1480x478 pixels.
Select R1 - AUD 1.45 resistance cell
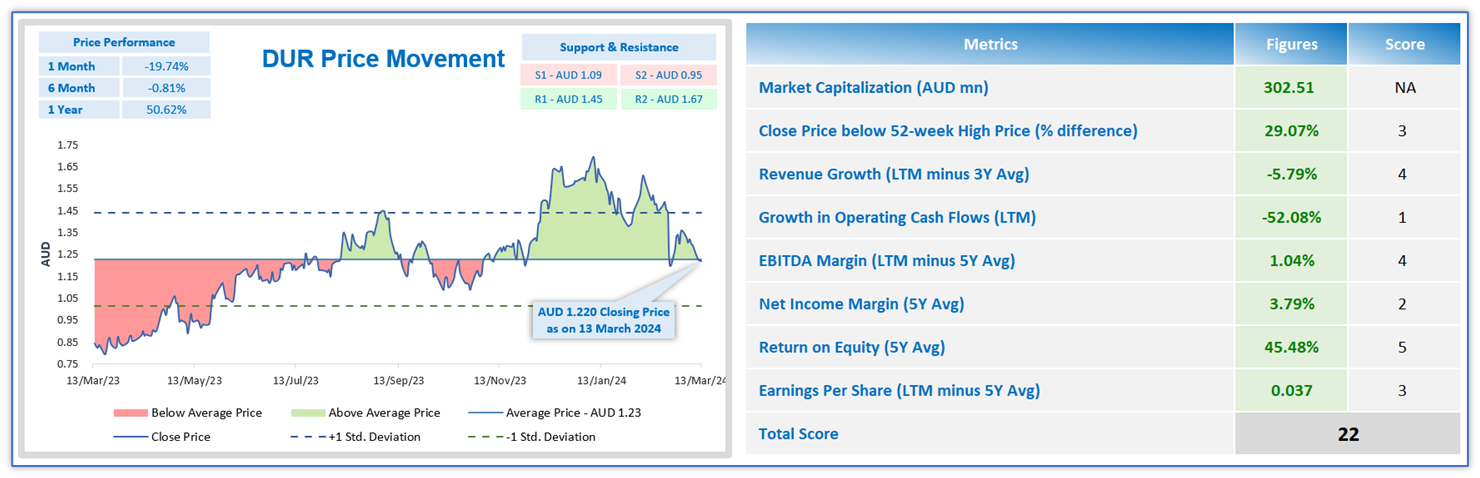[569, 99]
